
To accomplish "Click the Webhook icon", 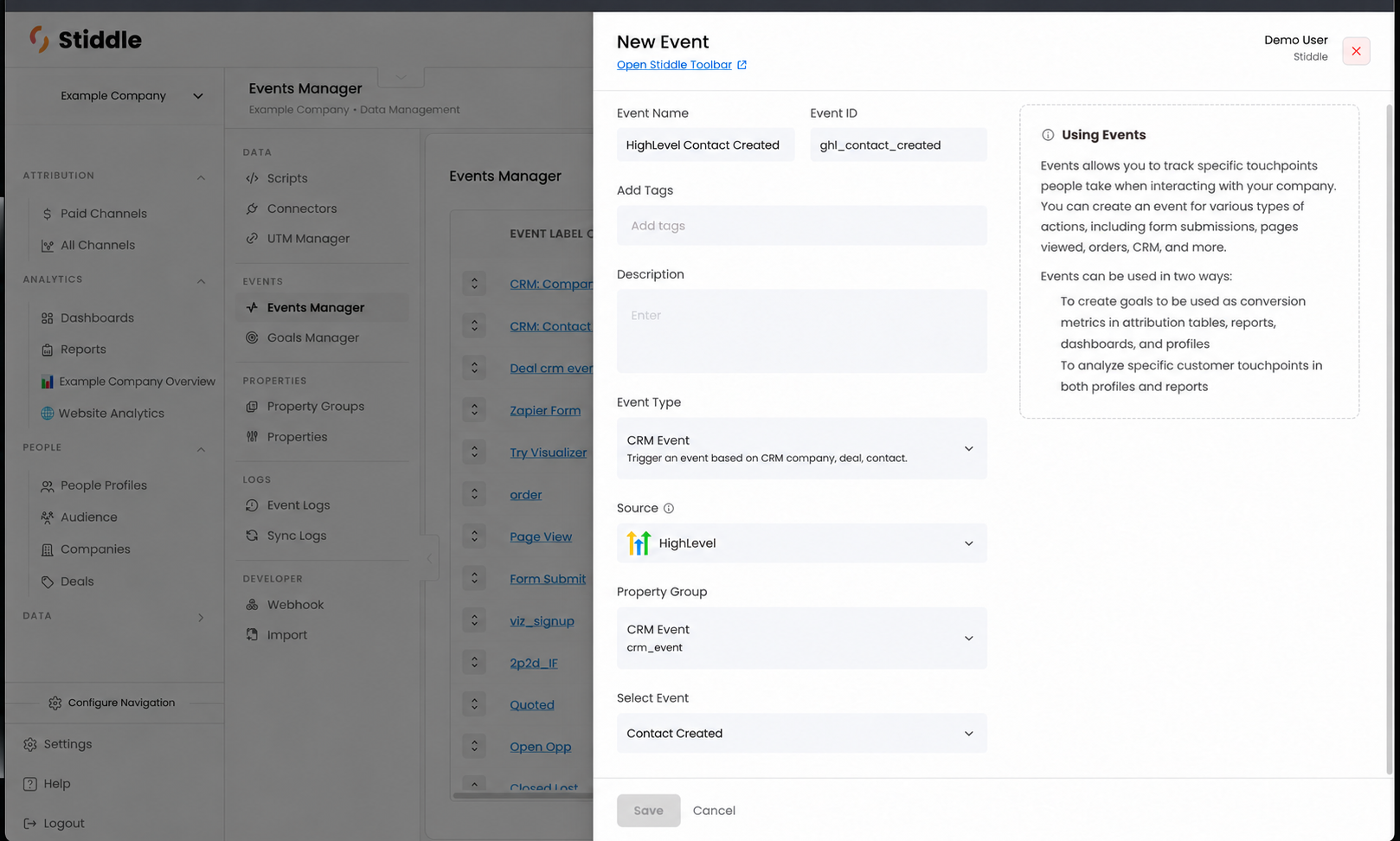I will pos(252,605).
